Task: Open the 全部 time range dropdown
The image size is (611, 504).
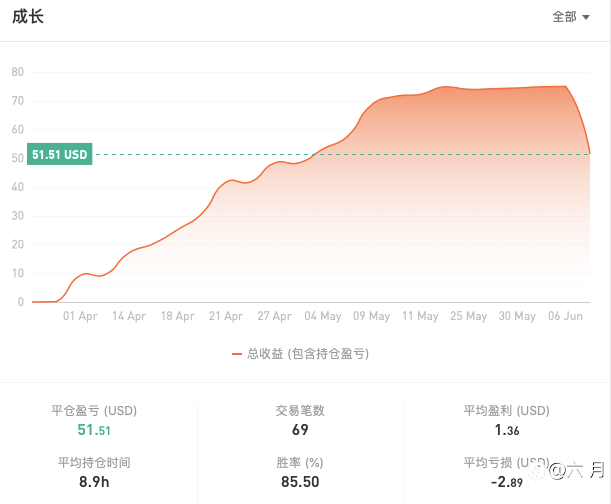Action: (x=570, y=17)
